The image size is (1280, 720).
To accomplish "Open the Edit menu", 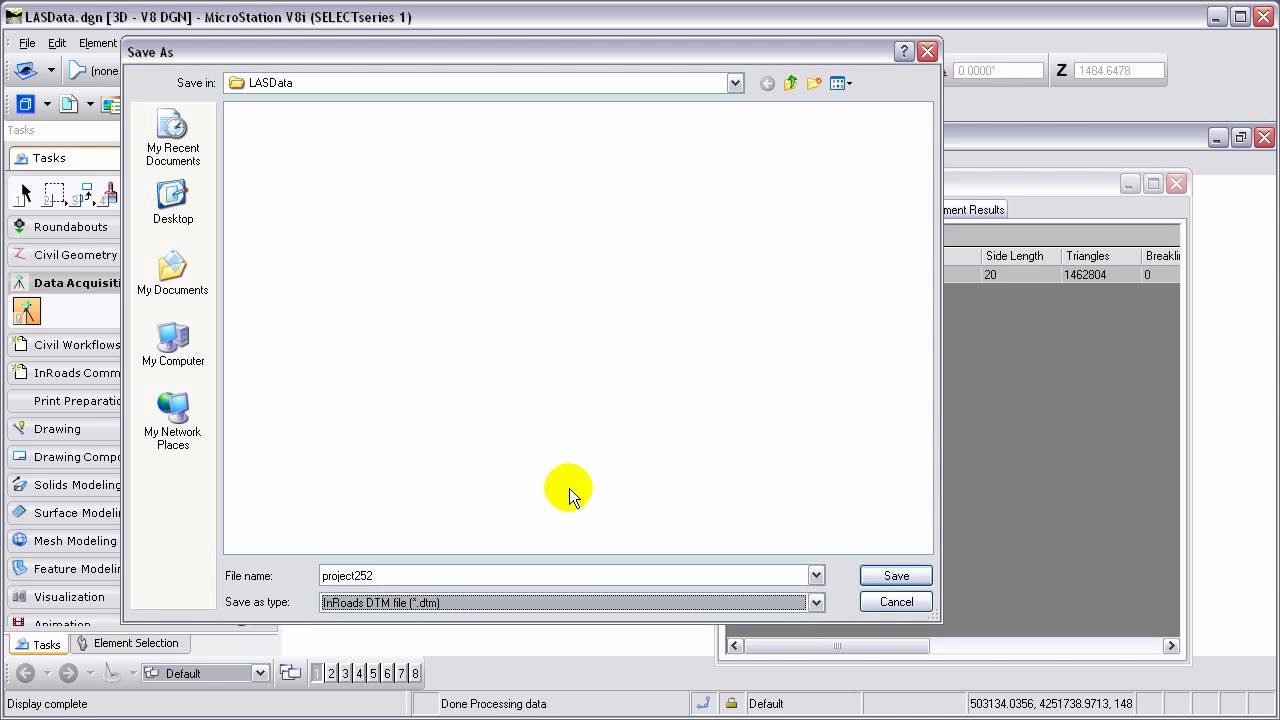I will pyautogui.click(x=57, y=43).
